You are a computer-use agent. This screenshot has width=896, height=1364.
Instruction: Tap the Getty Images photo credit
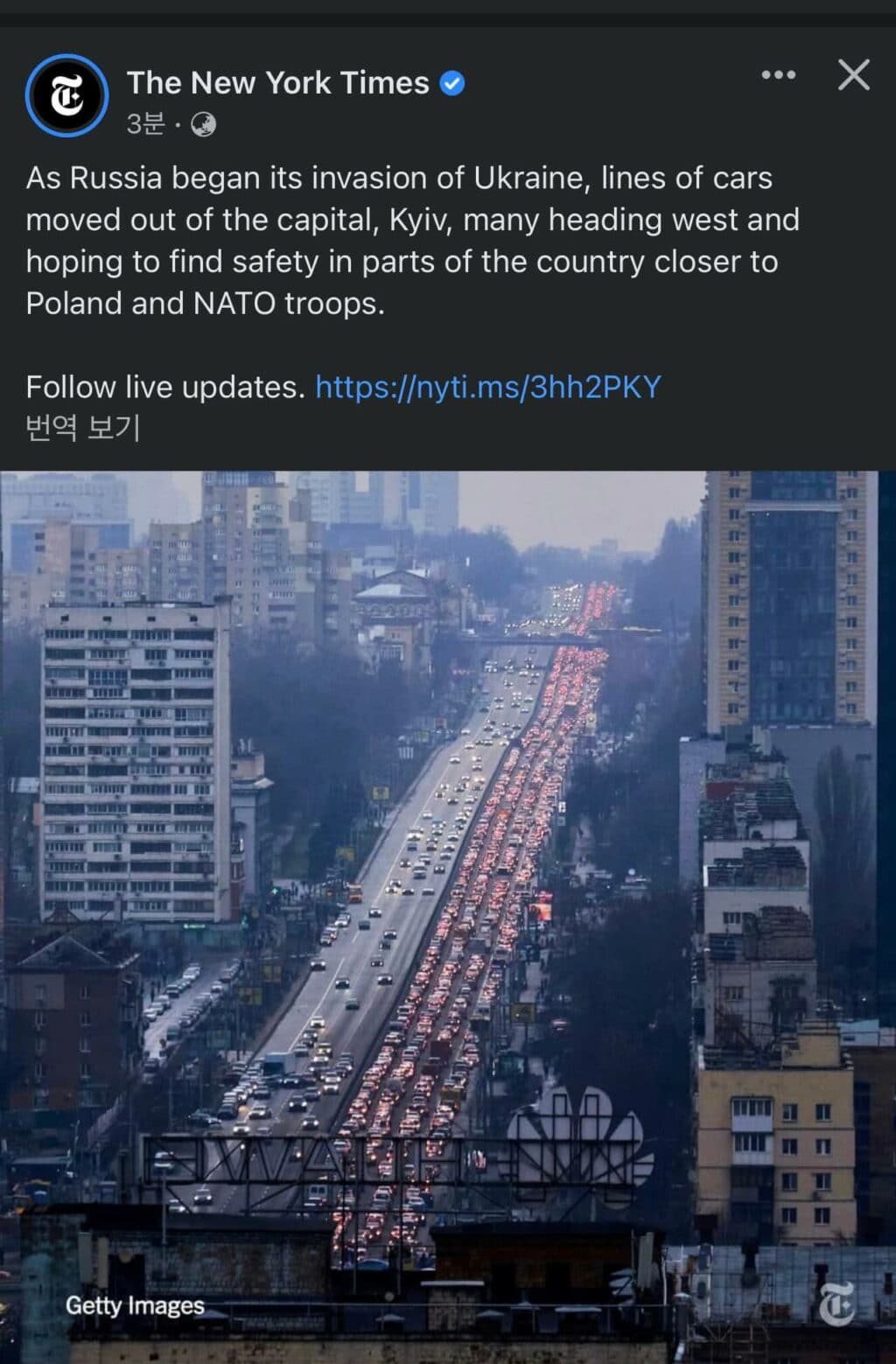(x=135, y=1305)
